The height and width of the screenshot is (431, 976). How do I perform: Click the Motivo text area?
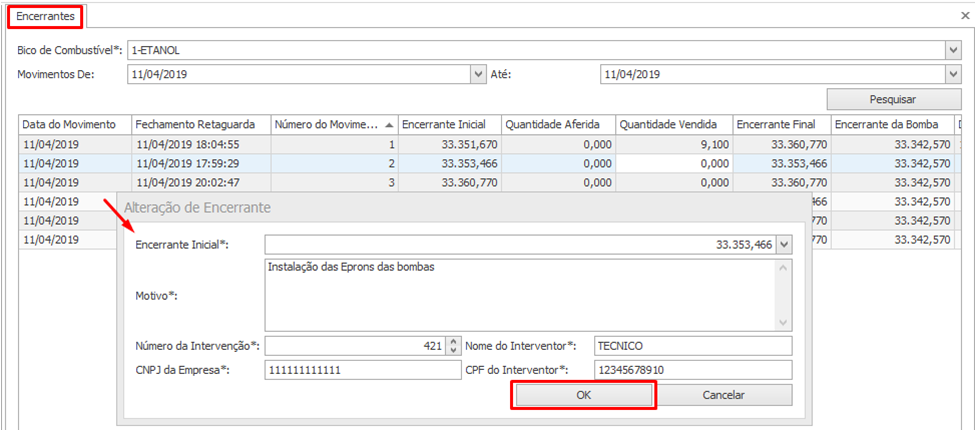520,295
